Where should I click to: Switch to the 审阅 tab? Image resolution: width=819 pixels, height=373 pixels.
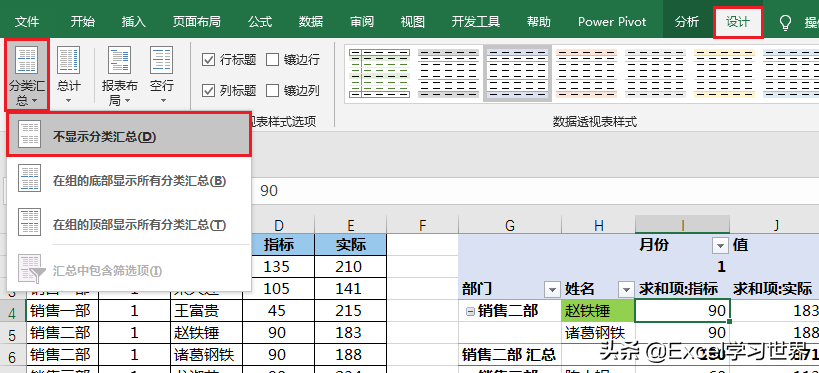coord(362,21)
